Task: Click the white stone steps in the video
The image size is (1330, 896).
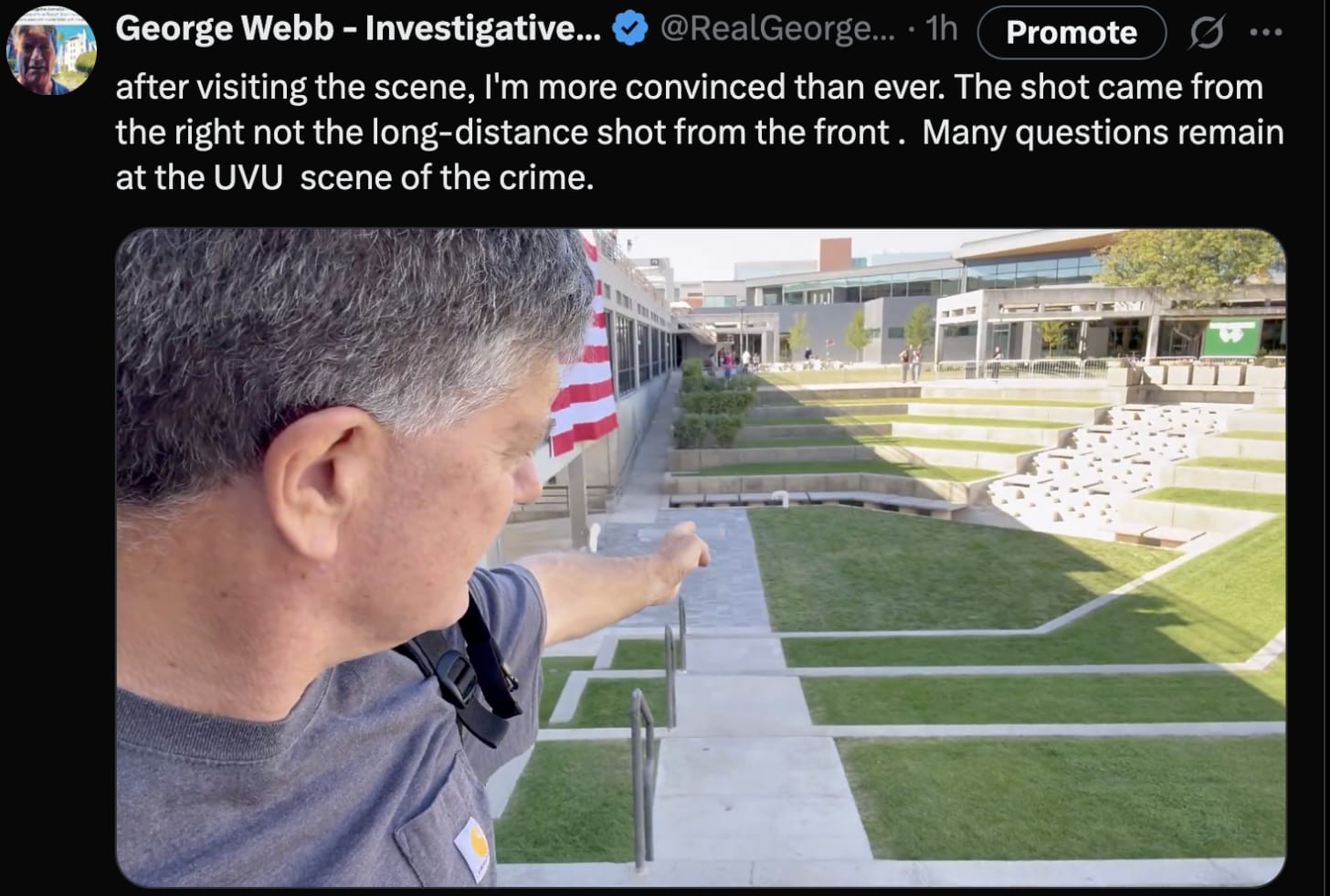Action: point(1105,466)
